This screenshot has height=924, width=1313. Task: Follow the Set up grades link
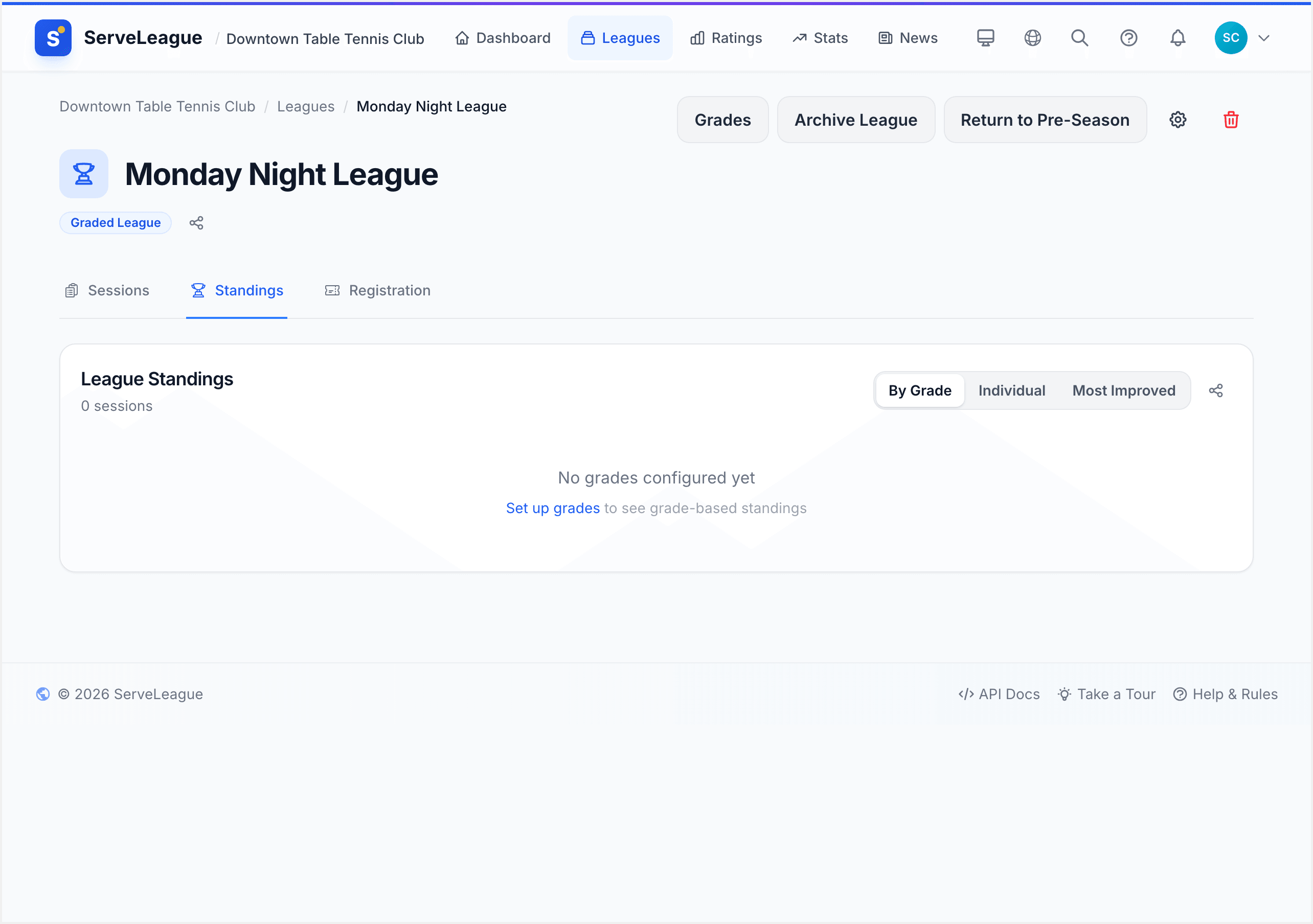coord(552,509)
